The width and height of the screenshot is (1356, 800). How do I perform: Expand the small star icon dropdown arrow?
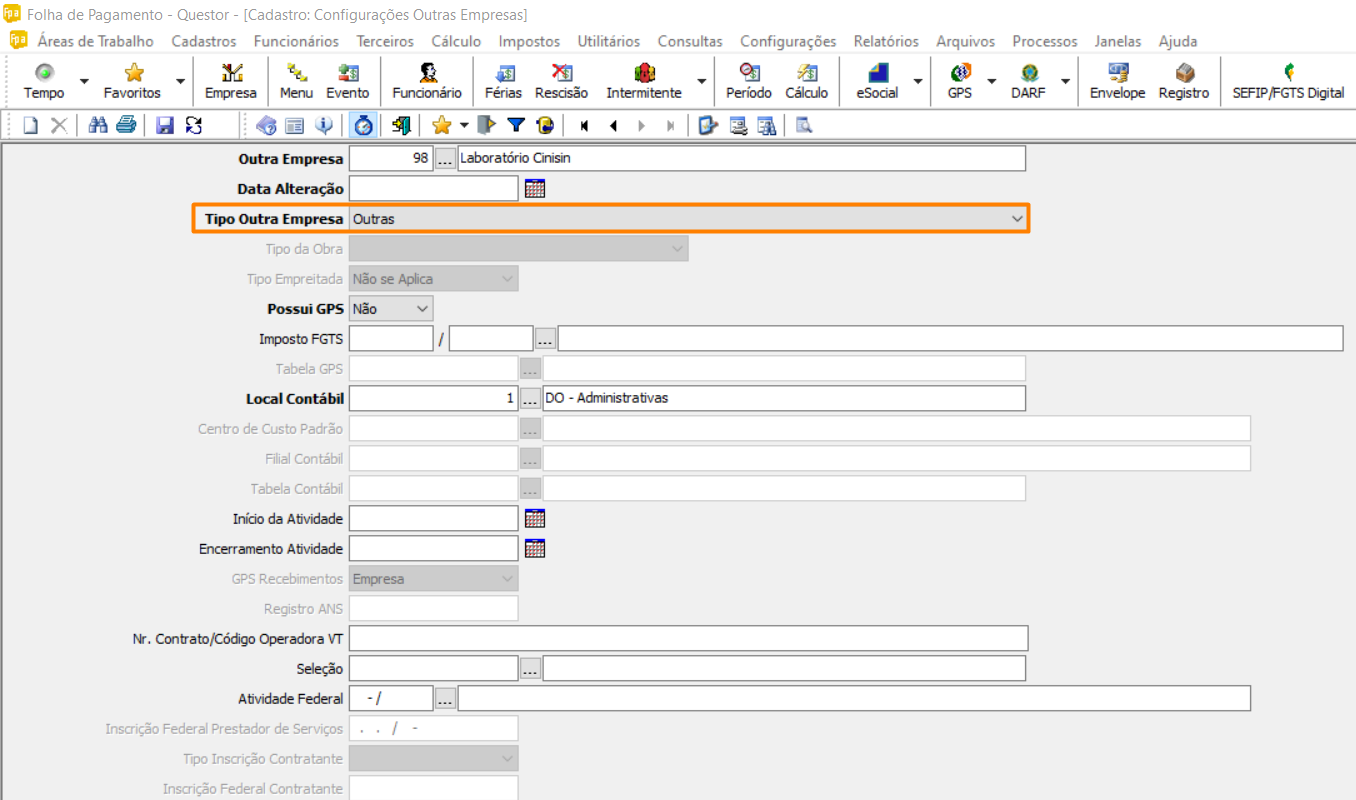(464, 125)
